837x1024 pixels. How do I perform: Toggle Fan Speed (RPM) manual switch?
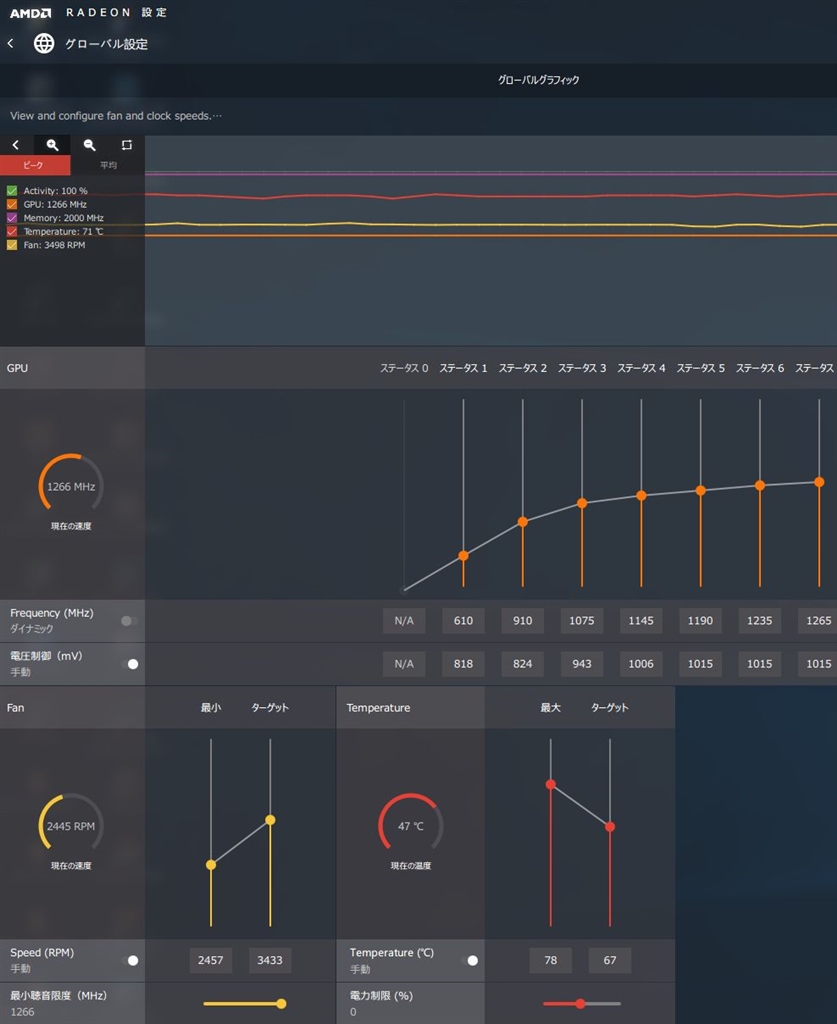click(129, 961)
